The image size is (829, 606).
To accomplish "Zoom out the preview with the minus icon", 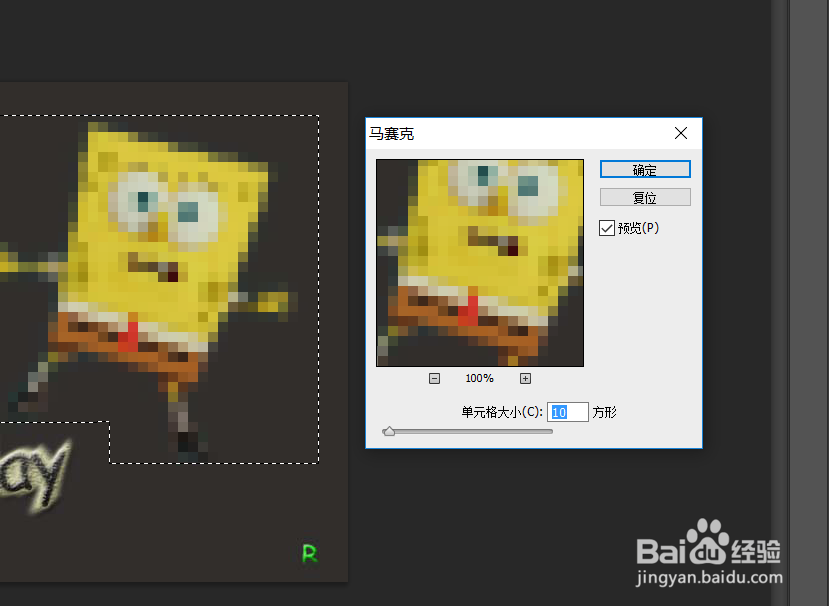I will [434, 379].
